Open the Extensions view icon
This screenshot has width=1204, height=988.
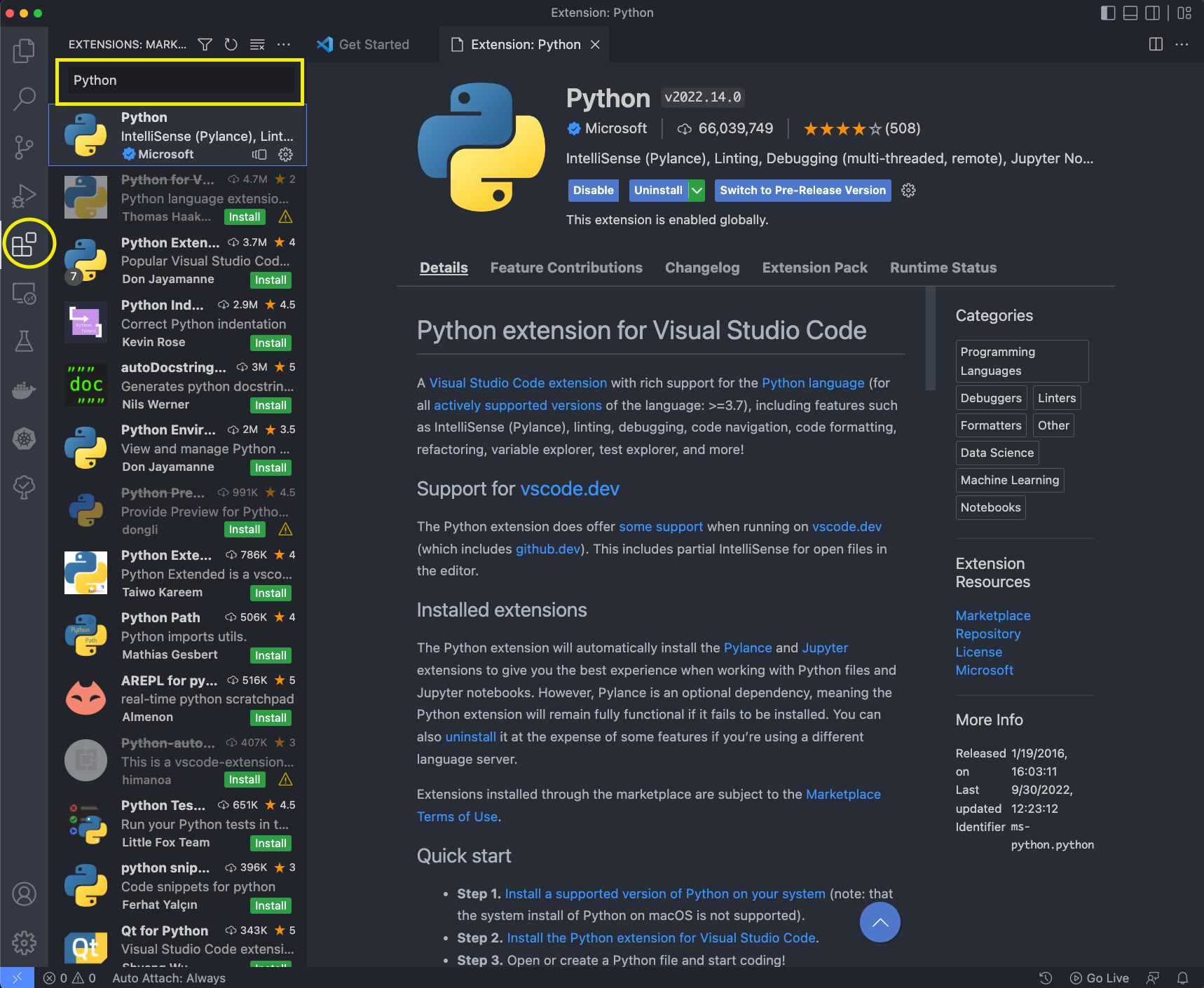24,245
